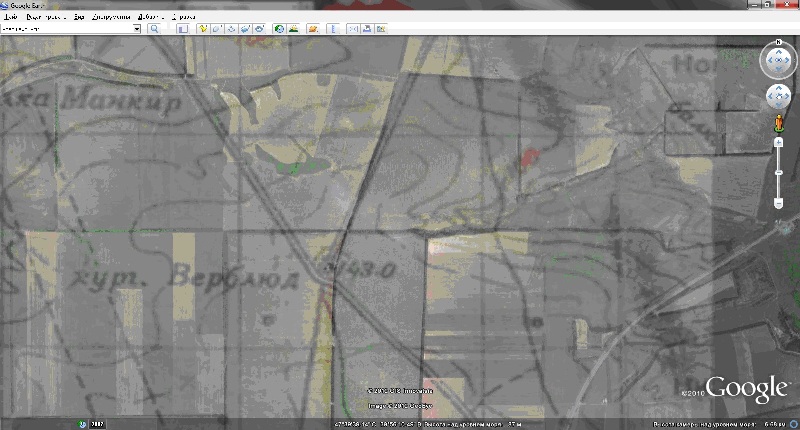Screen dimensions: 800x430
Task: Open the Вид menu
Action: click(77, 17)
